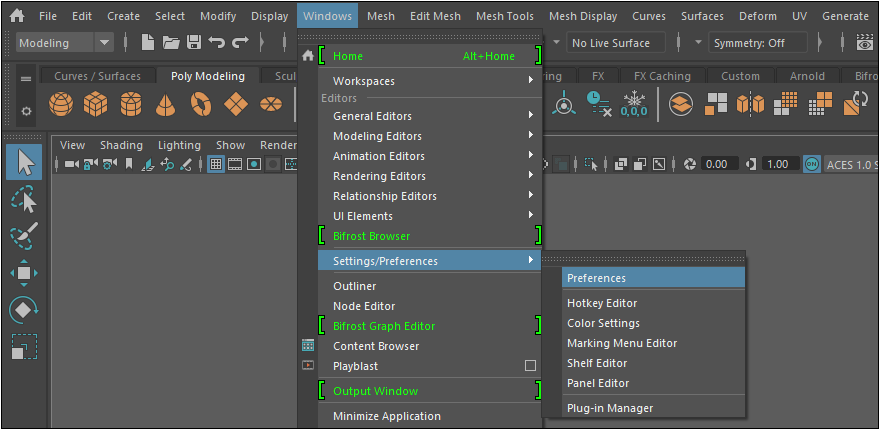Expand the Animation Editors submenu
This screenshot has width=880, height=430.
(x=430, y=156)
